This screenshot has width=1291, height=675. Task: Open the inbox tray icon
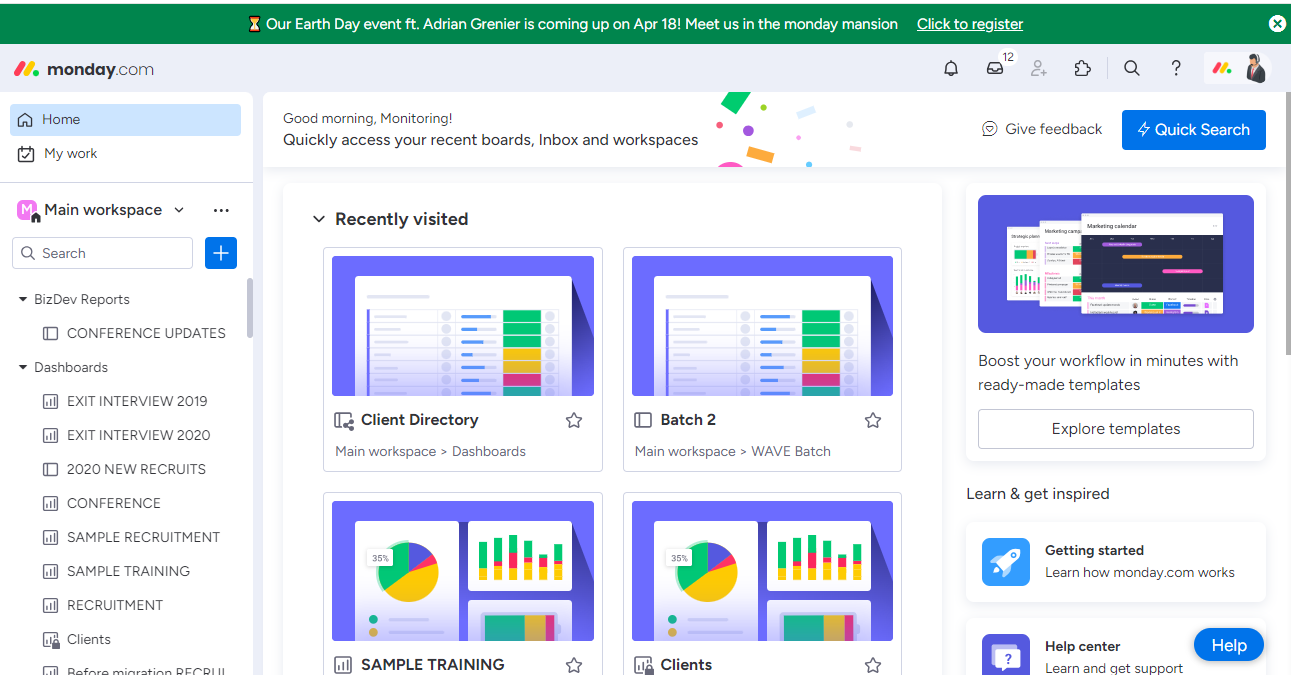[x=995, y=68]
